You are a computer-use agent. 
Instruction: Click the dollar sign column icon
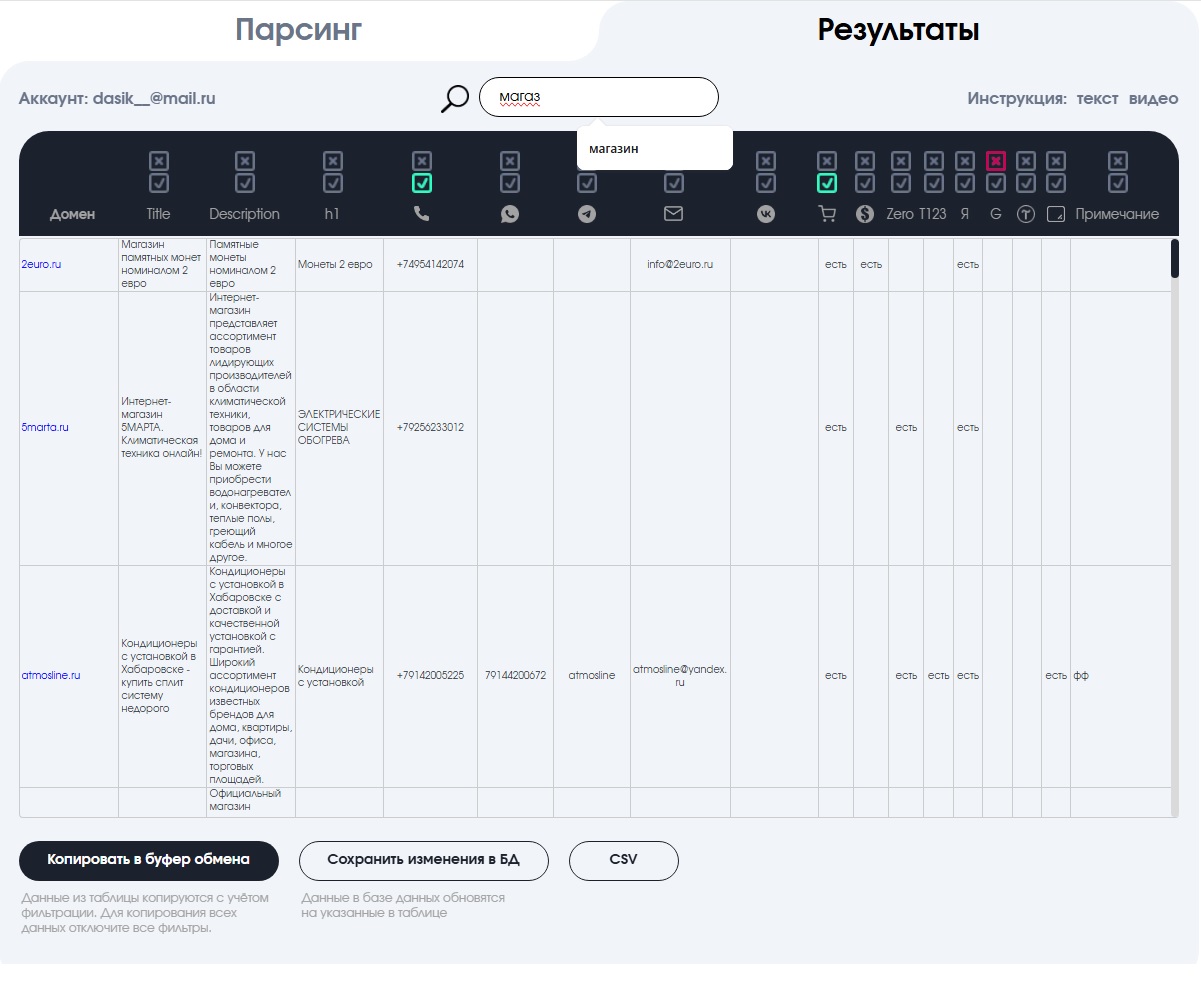(x=865, y=214)
